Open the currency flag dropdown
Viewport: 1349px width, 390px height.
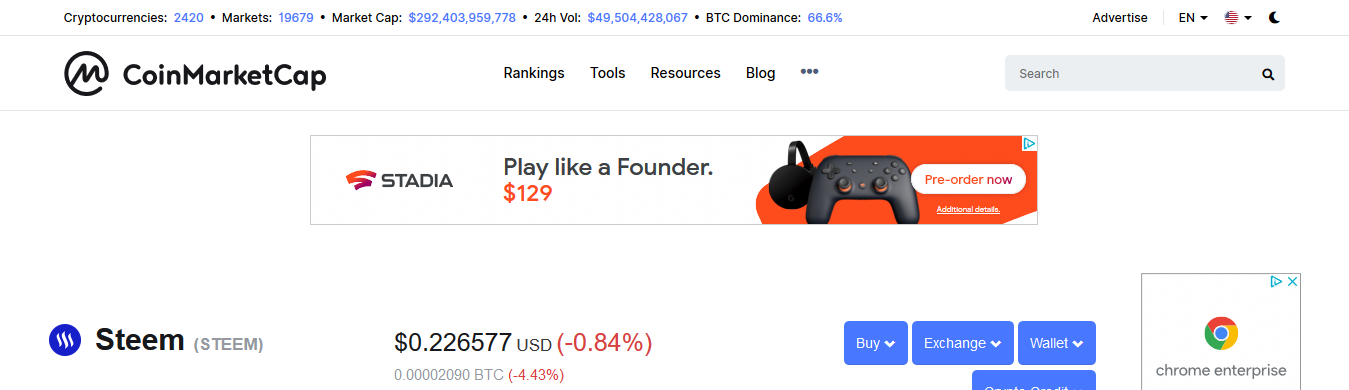(1238, 18)
